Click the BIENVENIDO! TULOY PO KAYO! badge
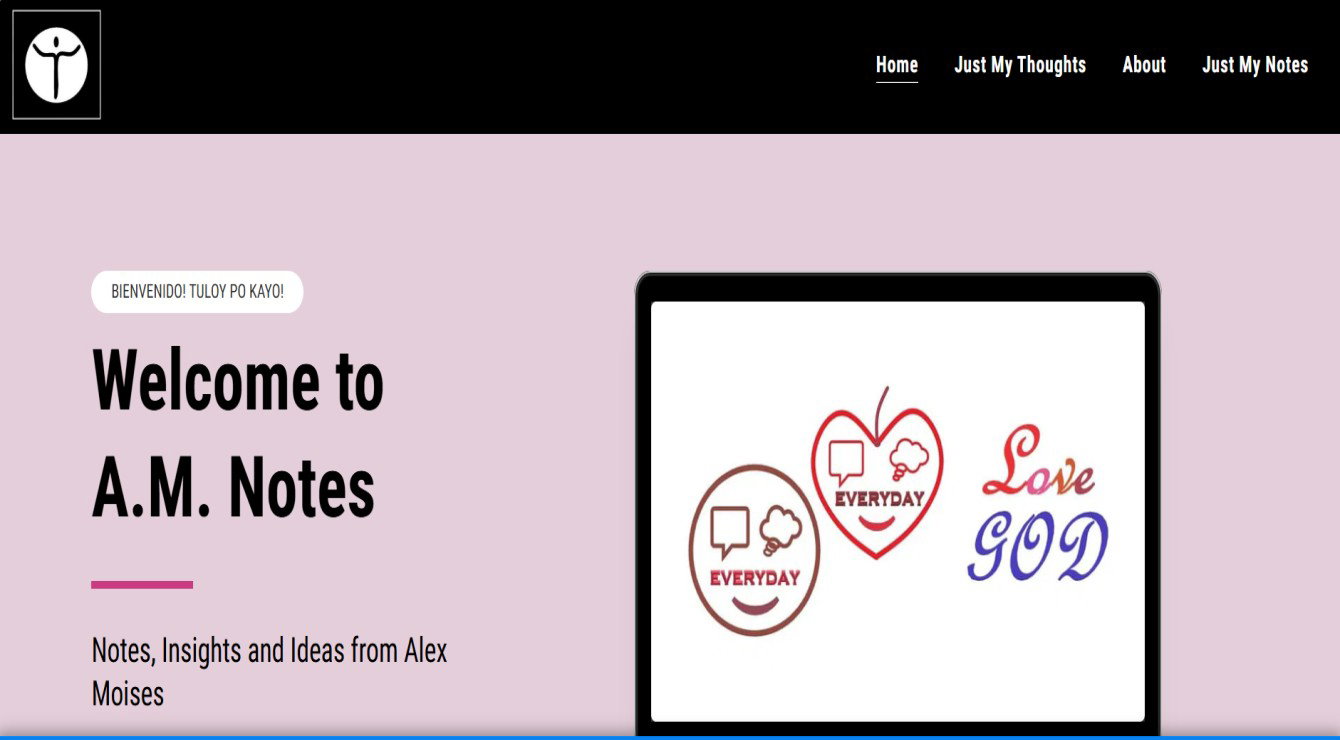1340x740 pixels. click(x=196, y=292)
